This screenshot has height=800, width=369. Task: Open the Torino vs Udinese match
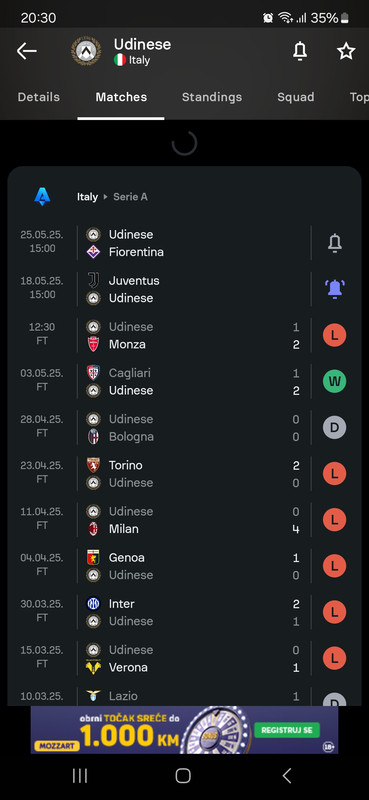(x=184, y=473)
